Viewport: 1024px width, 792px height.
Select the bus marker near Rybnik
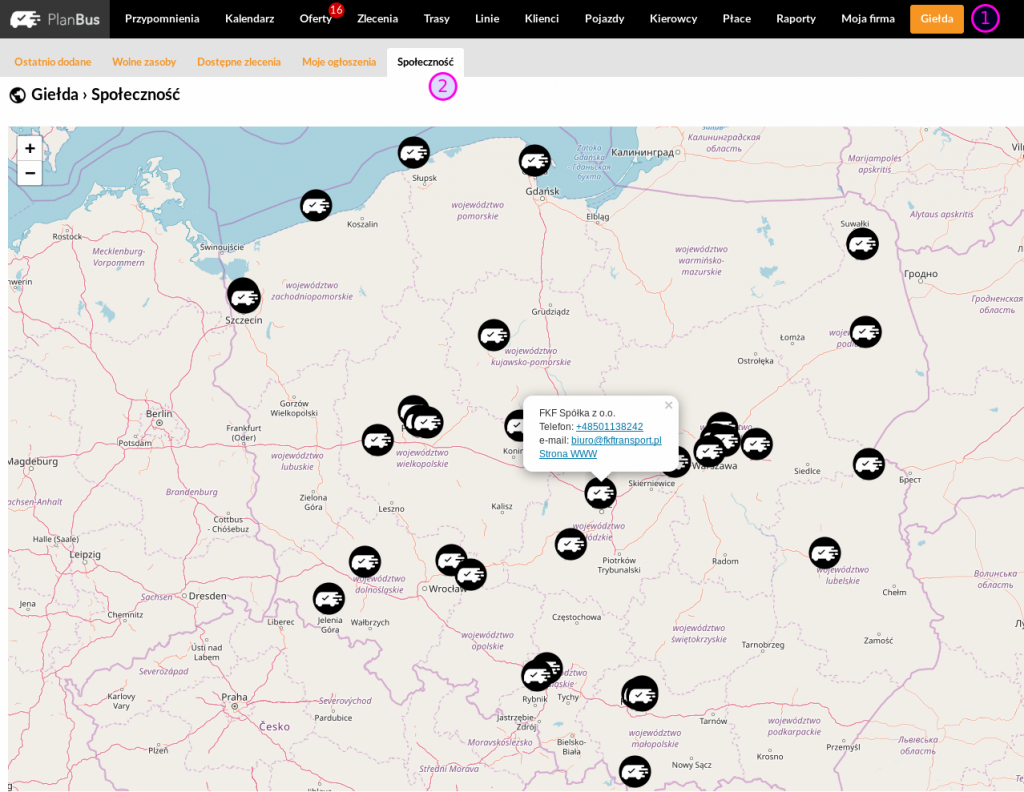[537, 675]
